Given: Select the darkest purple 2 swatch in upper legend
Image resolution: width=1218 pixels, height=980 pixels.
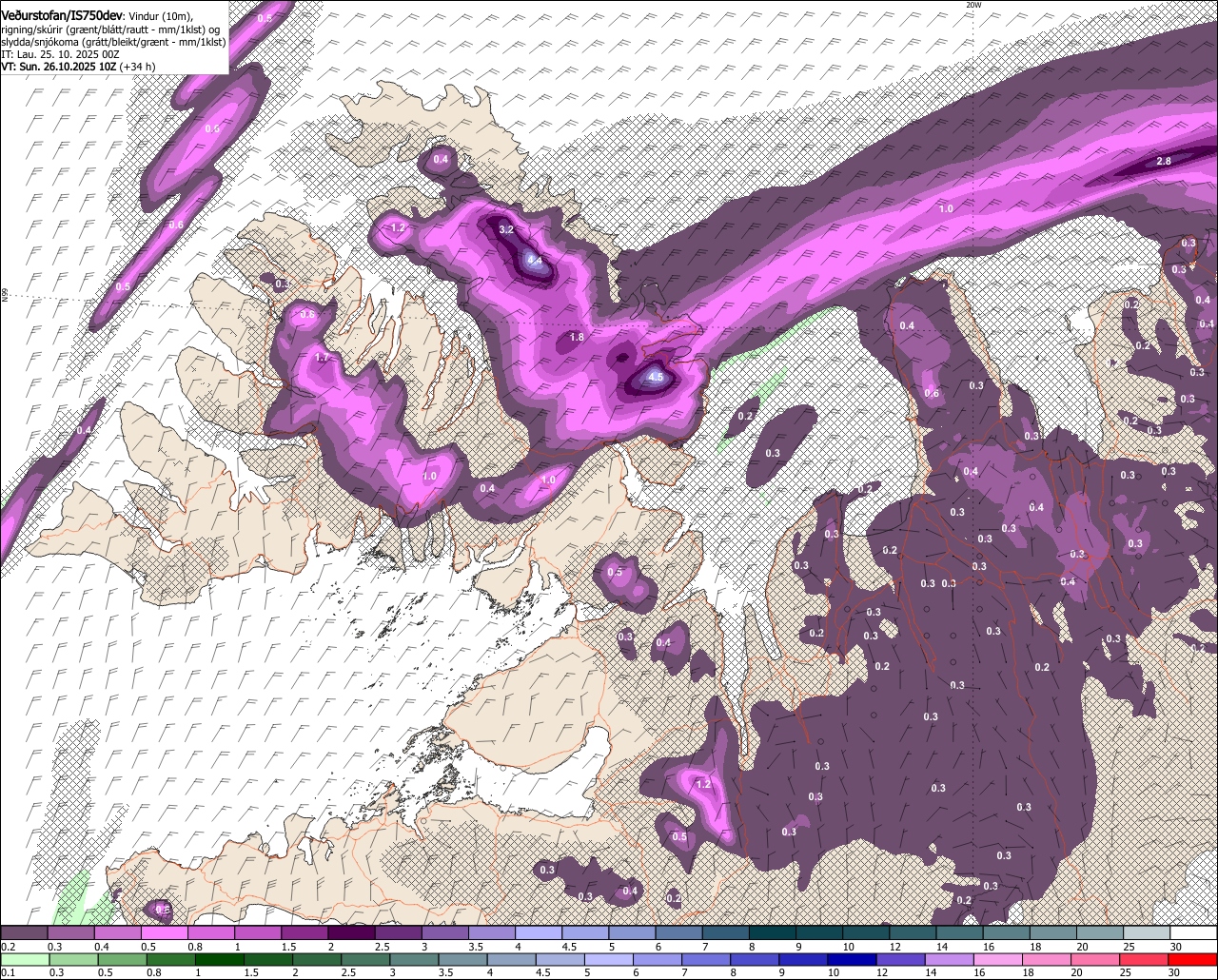Looking at the screenshot, I should coord(351,932).
